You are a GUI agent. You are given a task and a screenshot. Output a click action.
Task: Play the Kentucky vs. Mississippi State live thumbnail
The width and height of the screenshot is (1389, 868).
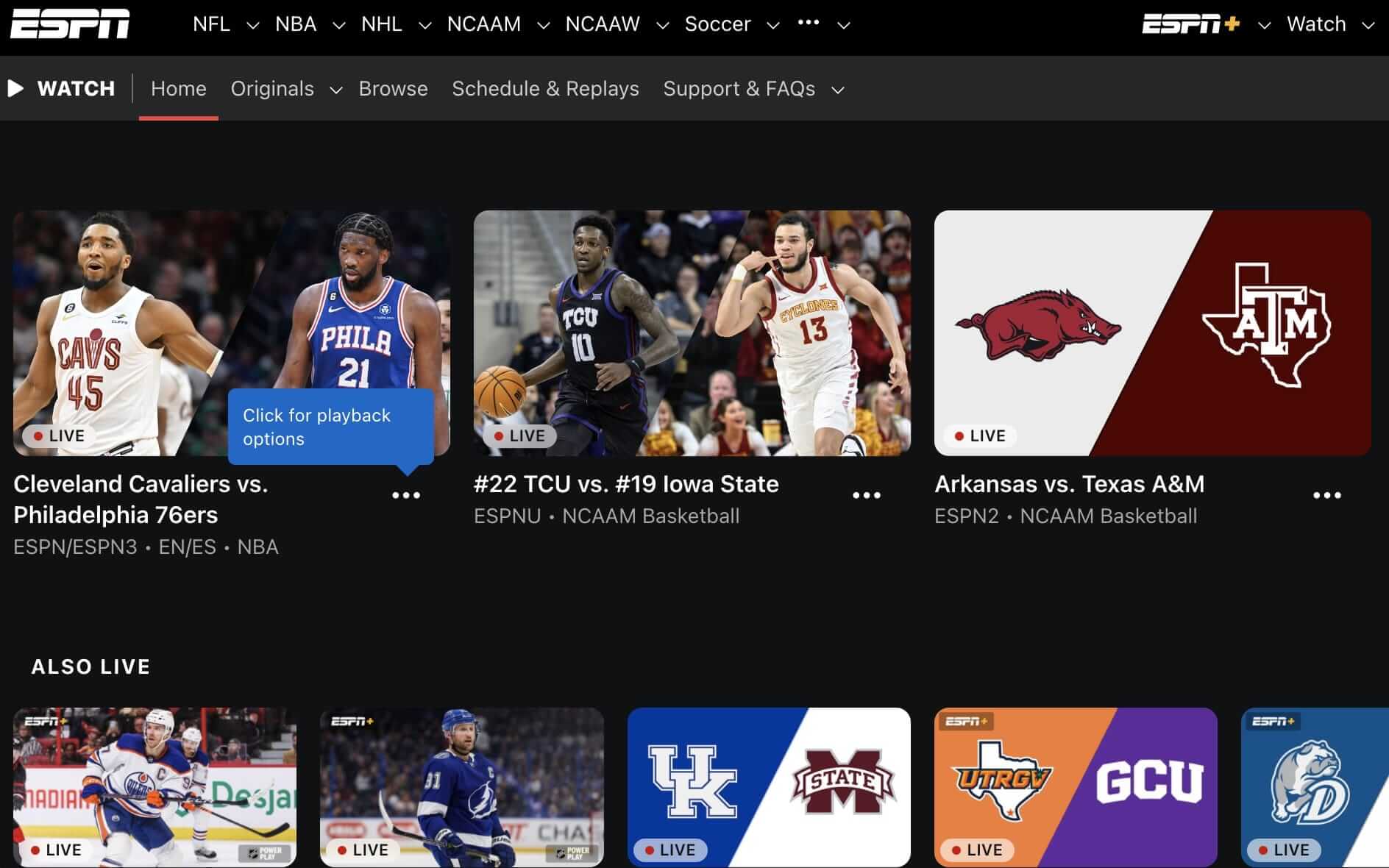pyautogui.click(x=768, y=786)
